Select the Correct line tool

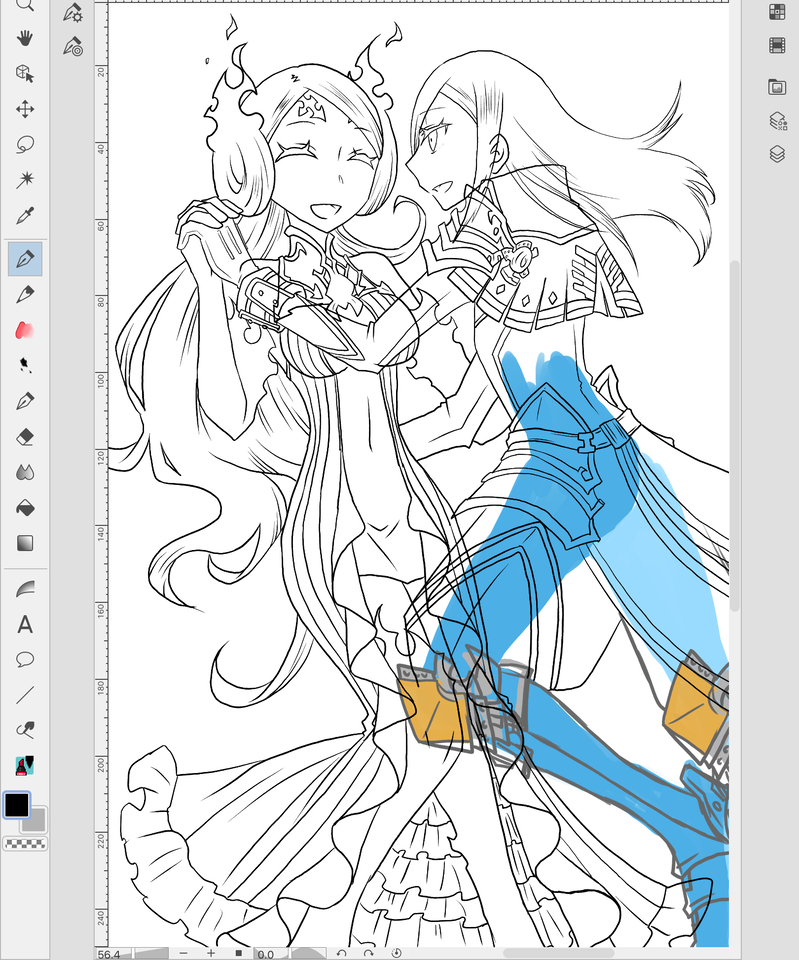click(x=24, y=730)
